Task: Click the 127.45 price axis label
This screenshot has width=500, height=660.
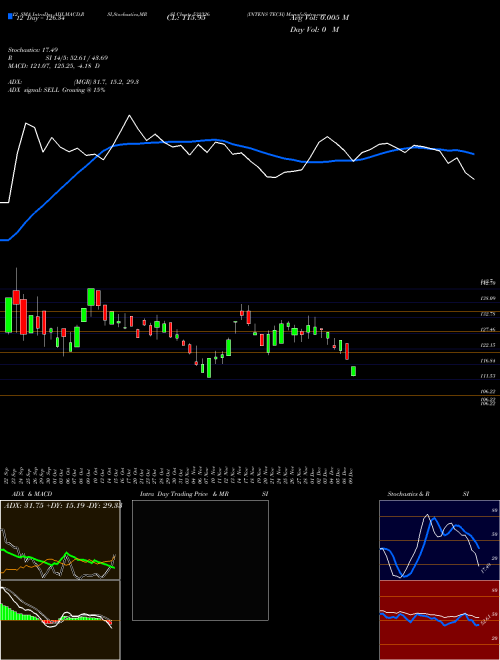Action: coord(488,330)
